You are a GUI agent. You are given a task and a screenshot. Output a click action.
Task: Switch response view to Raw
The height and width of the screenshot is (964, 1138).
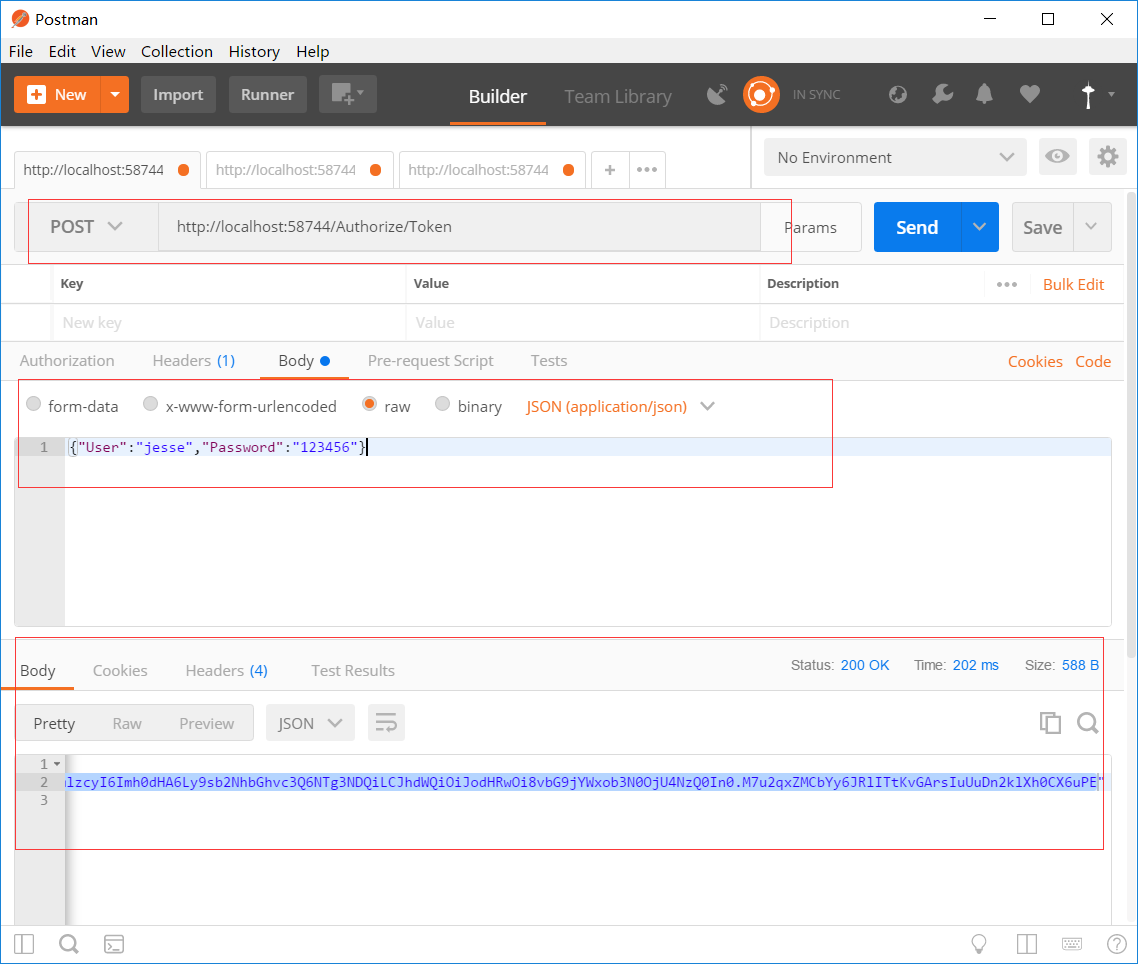click(127, 724)
